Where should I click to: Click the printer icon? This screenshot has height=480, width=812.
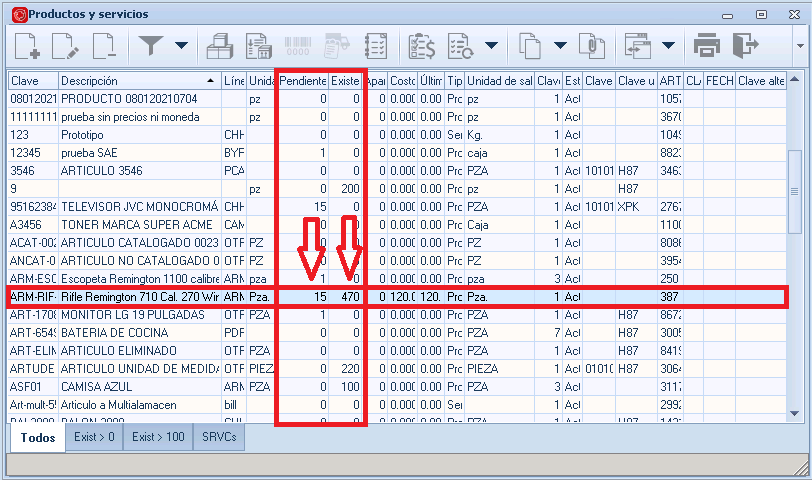coord(708,45)
